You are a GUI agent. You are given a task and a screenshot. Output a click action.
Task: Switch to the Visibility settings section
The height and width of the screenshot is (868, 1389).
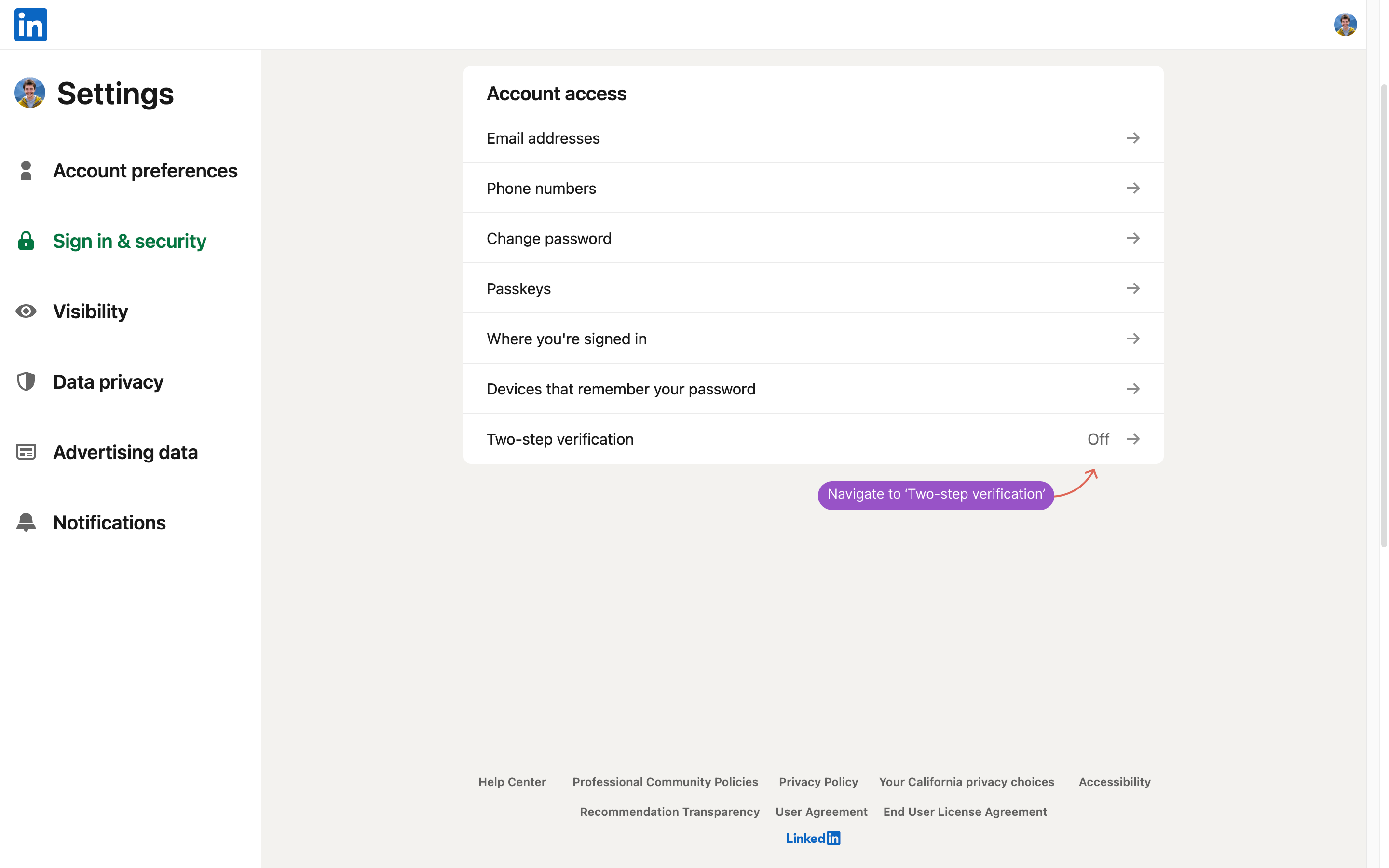(90, 311)
